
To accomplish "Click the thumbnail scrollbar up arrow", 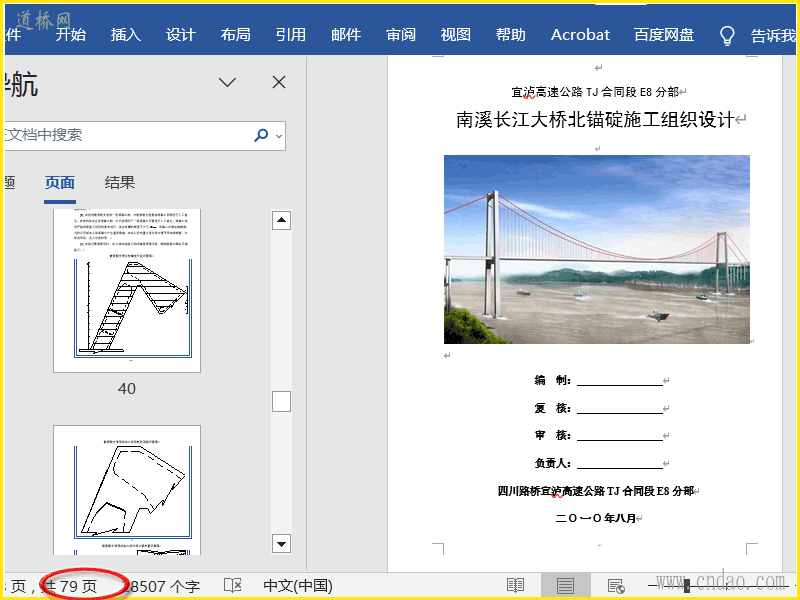I will [x=281, y=220].
